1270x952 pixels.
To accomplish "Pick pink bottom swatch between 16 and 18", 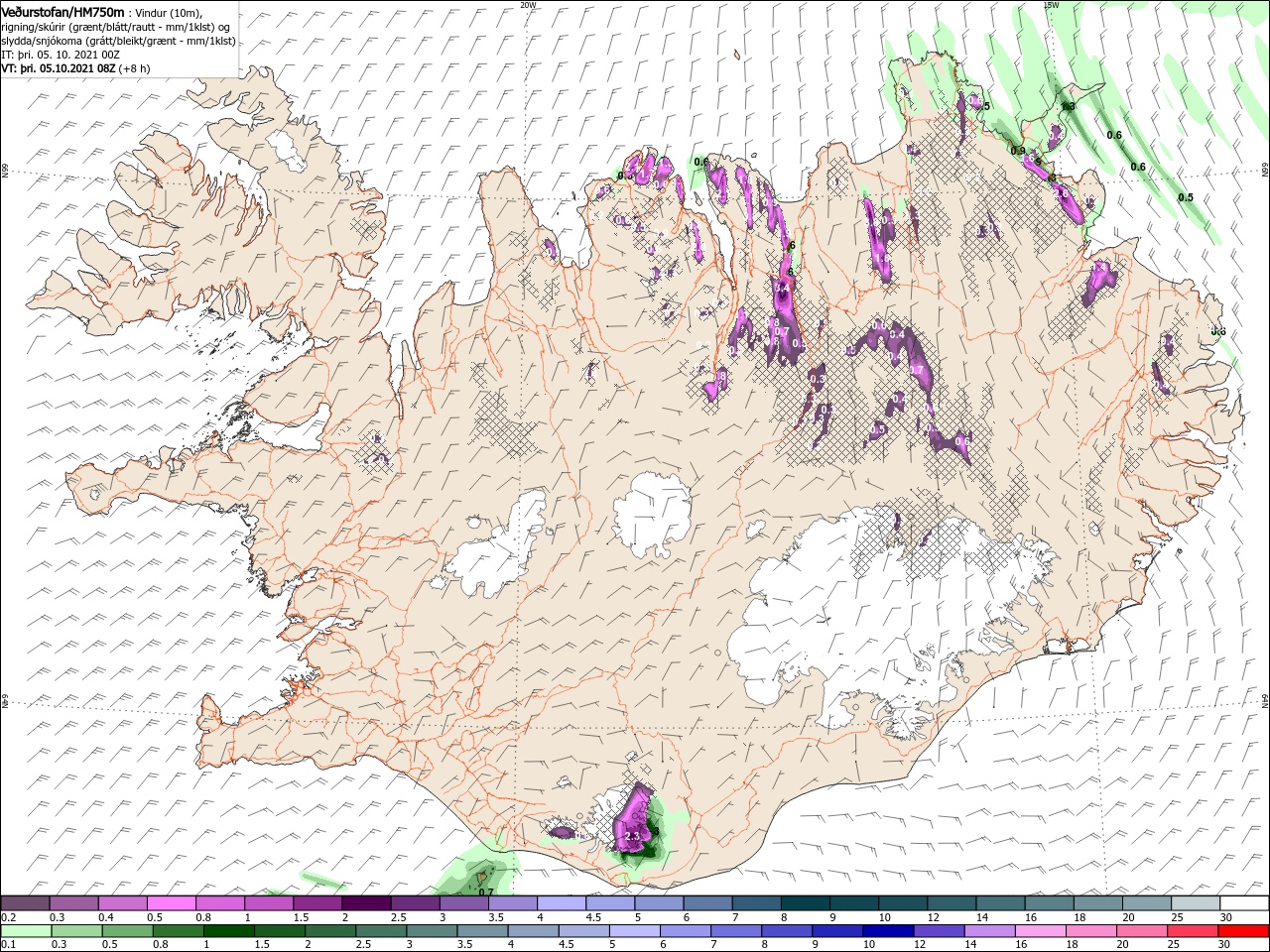I will [1040, 931].
